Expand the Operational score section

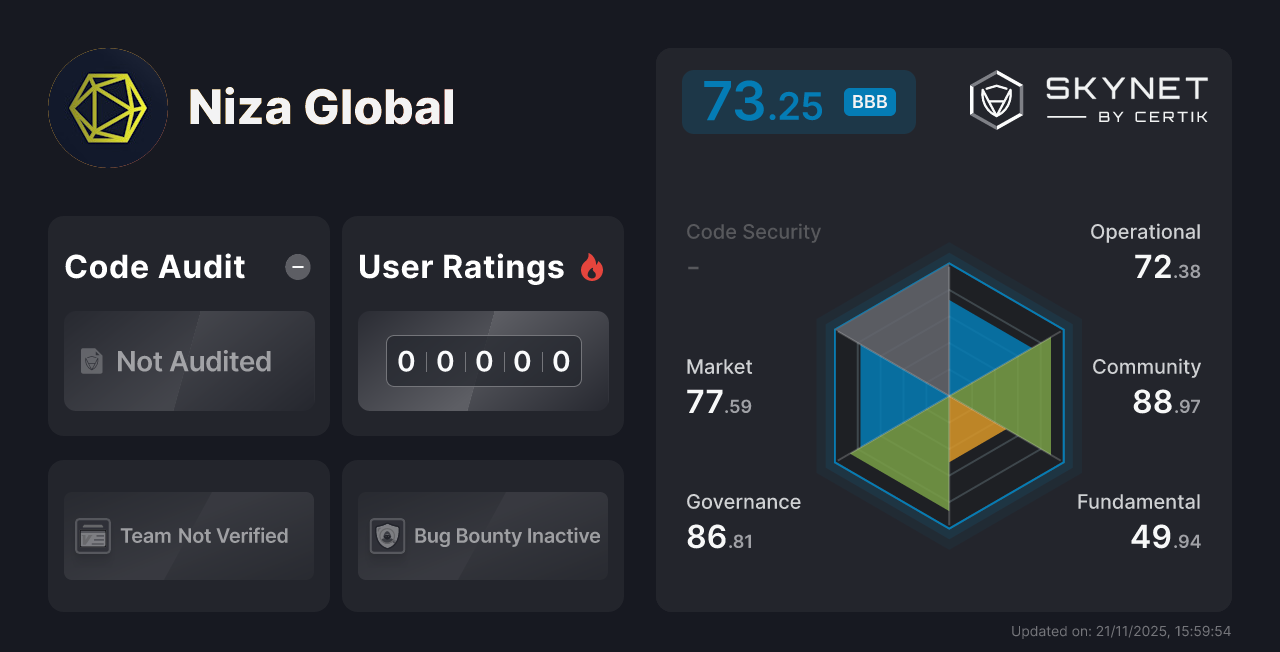click(x=1146, y=250)
